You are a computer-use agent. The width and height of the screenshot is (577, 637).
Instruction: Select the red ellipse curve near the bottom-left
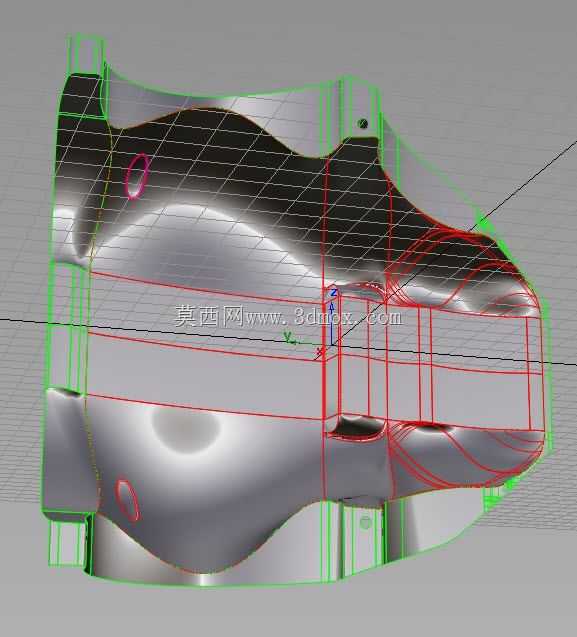(x=128, y=500)
